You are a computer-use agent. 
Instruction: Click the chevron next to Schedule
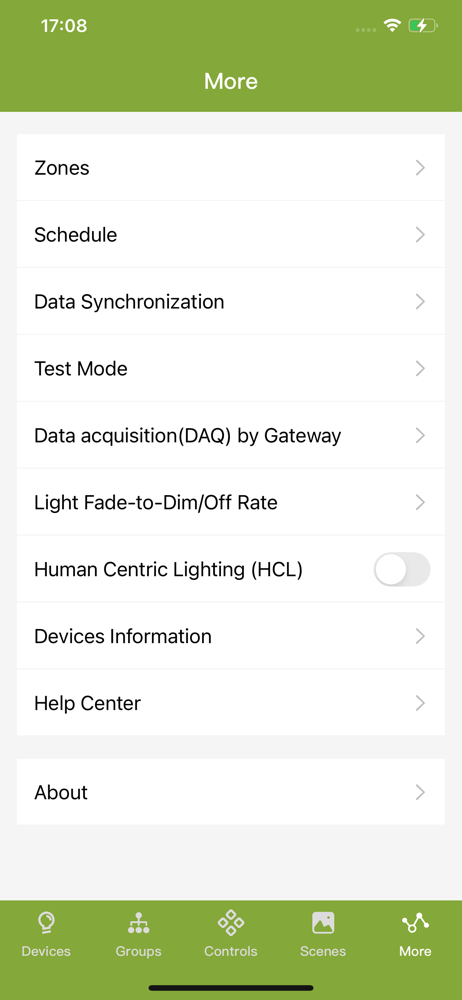click(420, 235)
